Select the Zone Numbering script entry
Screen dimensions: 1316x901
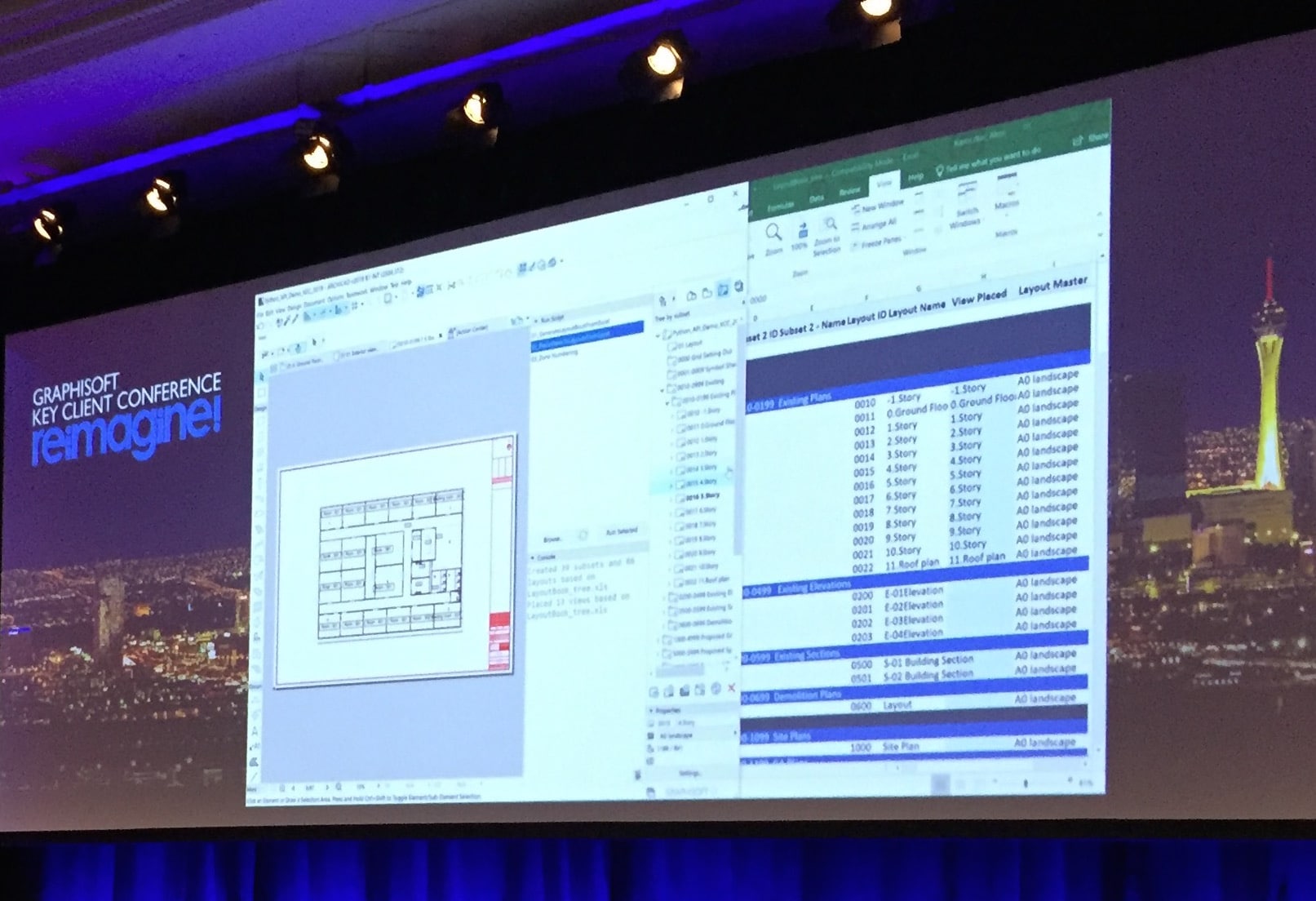point(556,355)
